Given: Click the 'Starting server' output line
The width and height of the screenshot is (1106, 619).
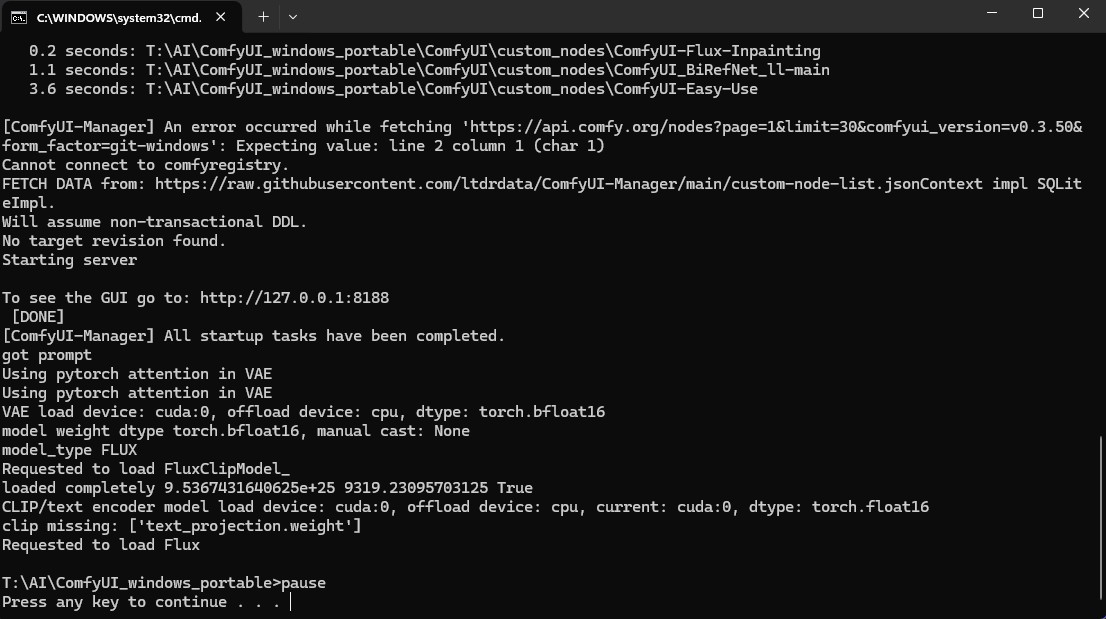Looking at the screenshot, I should (69, 260).
